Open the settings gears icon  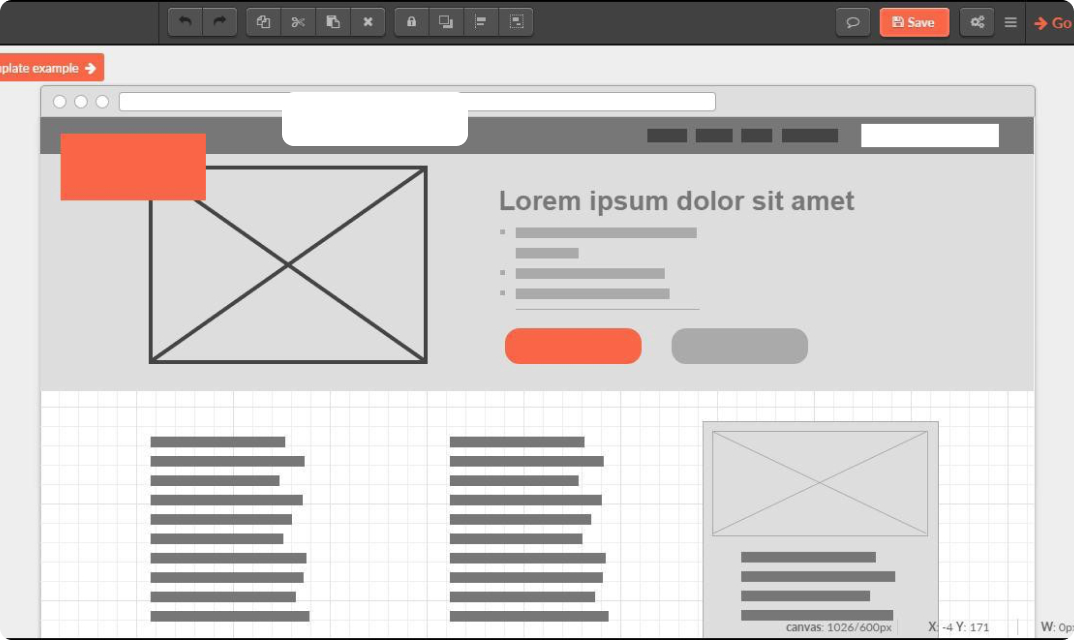click(977, 22)
